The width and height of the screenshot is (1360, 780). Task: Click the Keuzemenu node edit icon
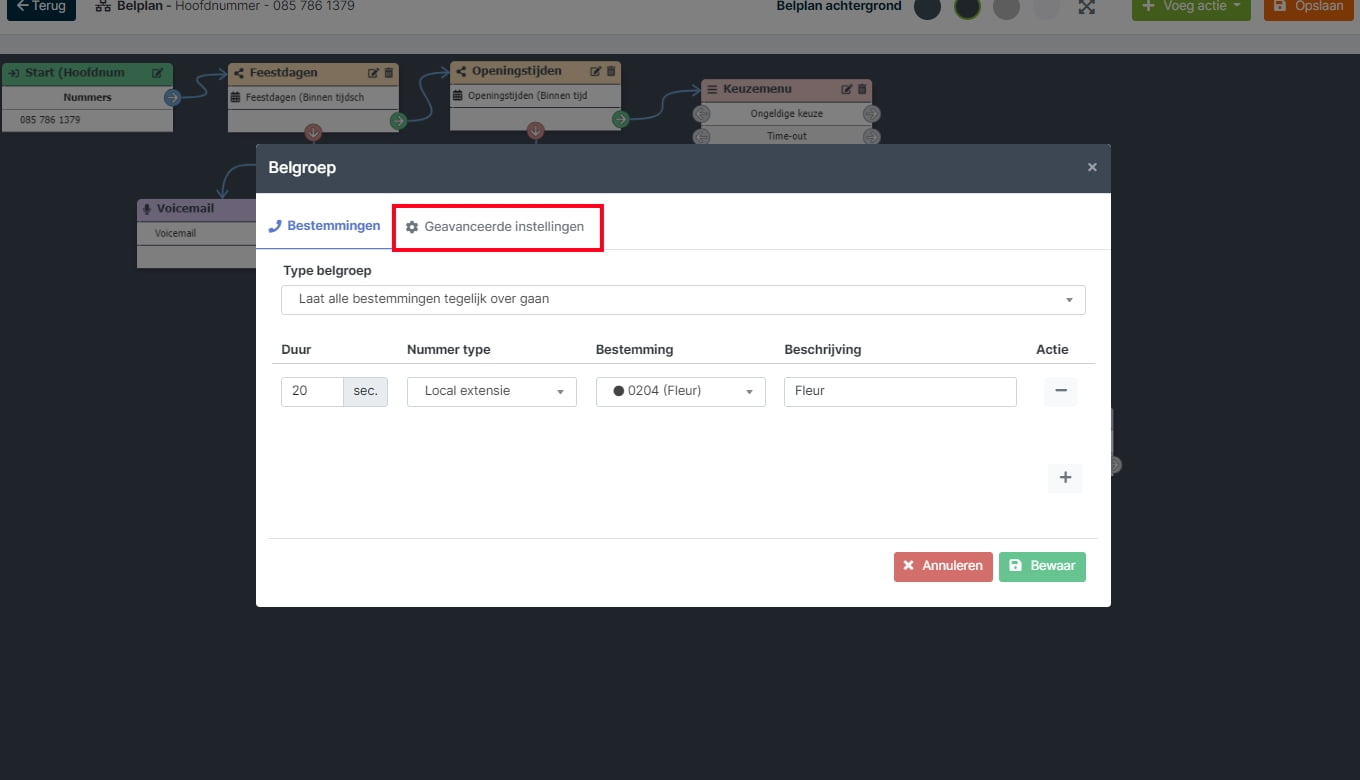[847, 89]
